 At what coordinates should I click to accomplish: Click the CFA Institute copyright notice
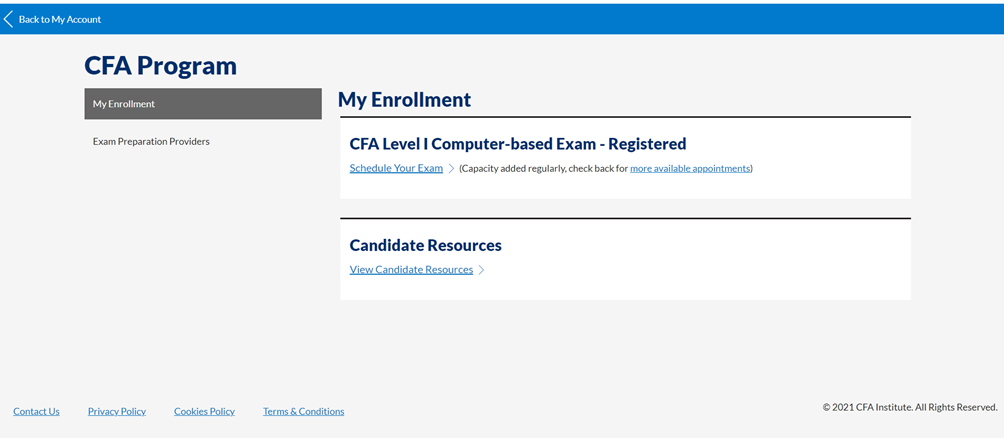coord(910,407)
